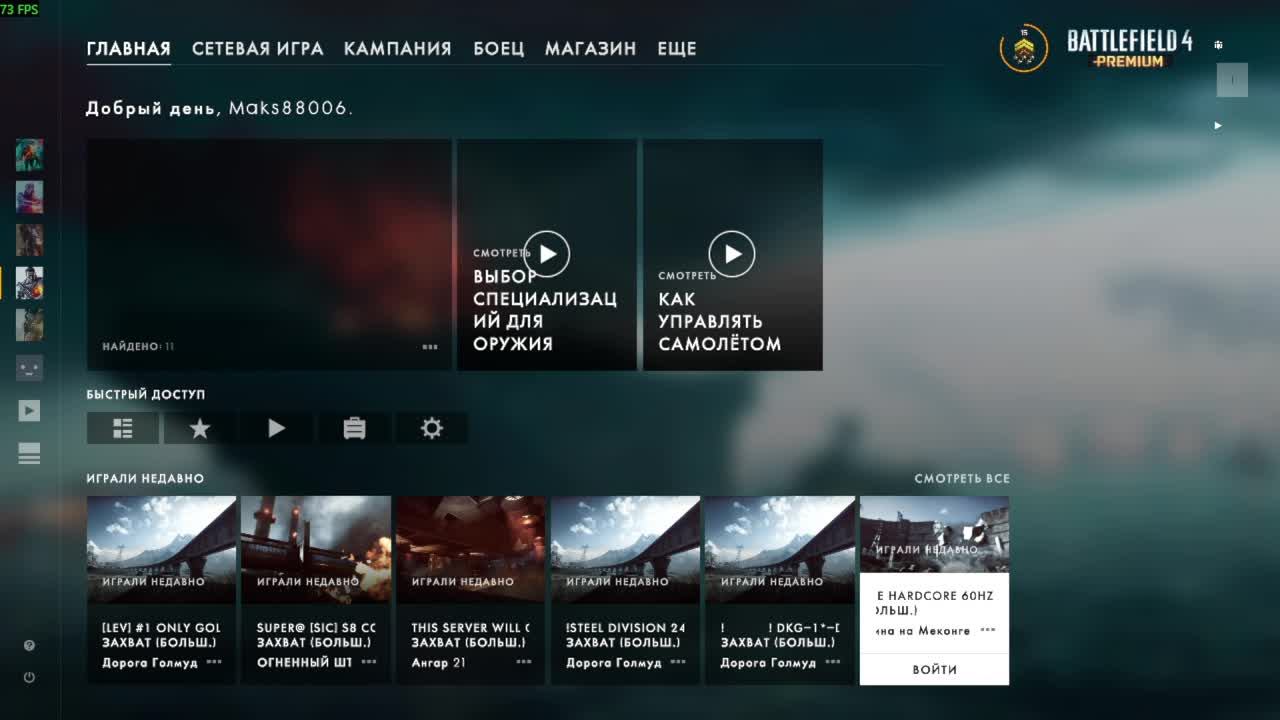Click the ВОЙТИ button

pos(934,670)
